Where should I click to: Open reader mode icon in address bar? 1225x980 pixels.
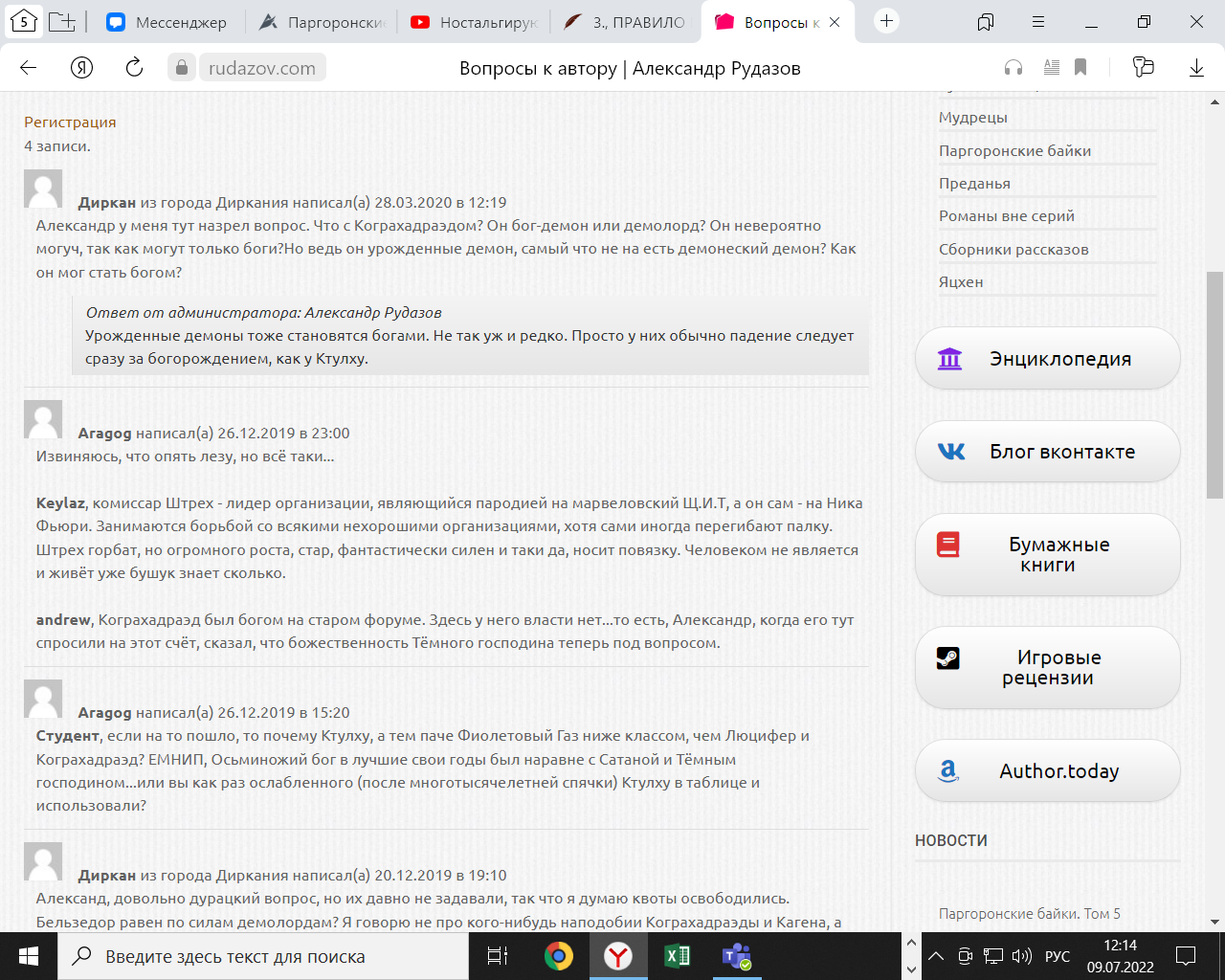pyautogui.click(x=1051, y=67)
